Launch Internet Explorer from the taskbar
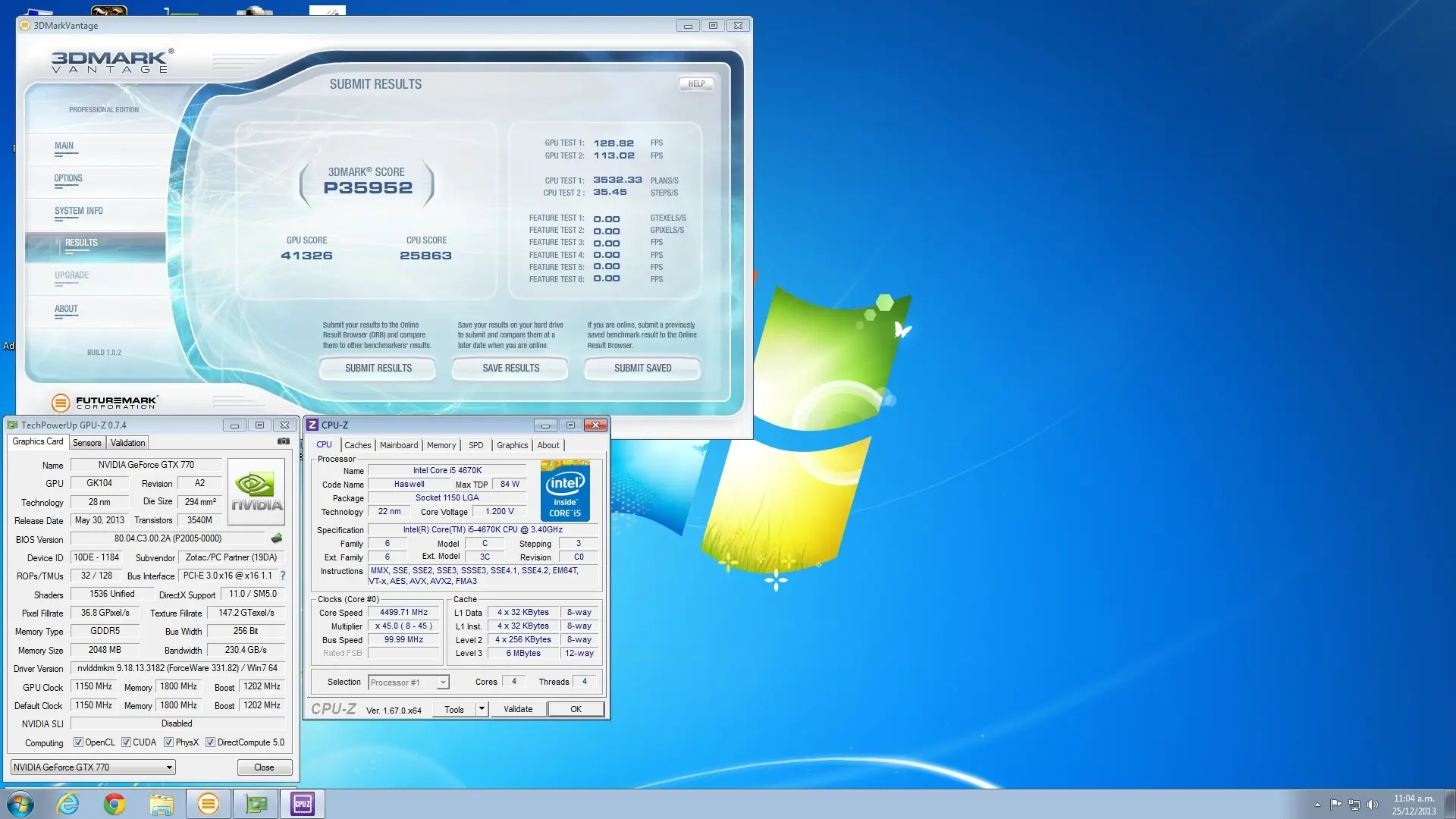 pyautogui.click(x=68, y=804)
